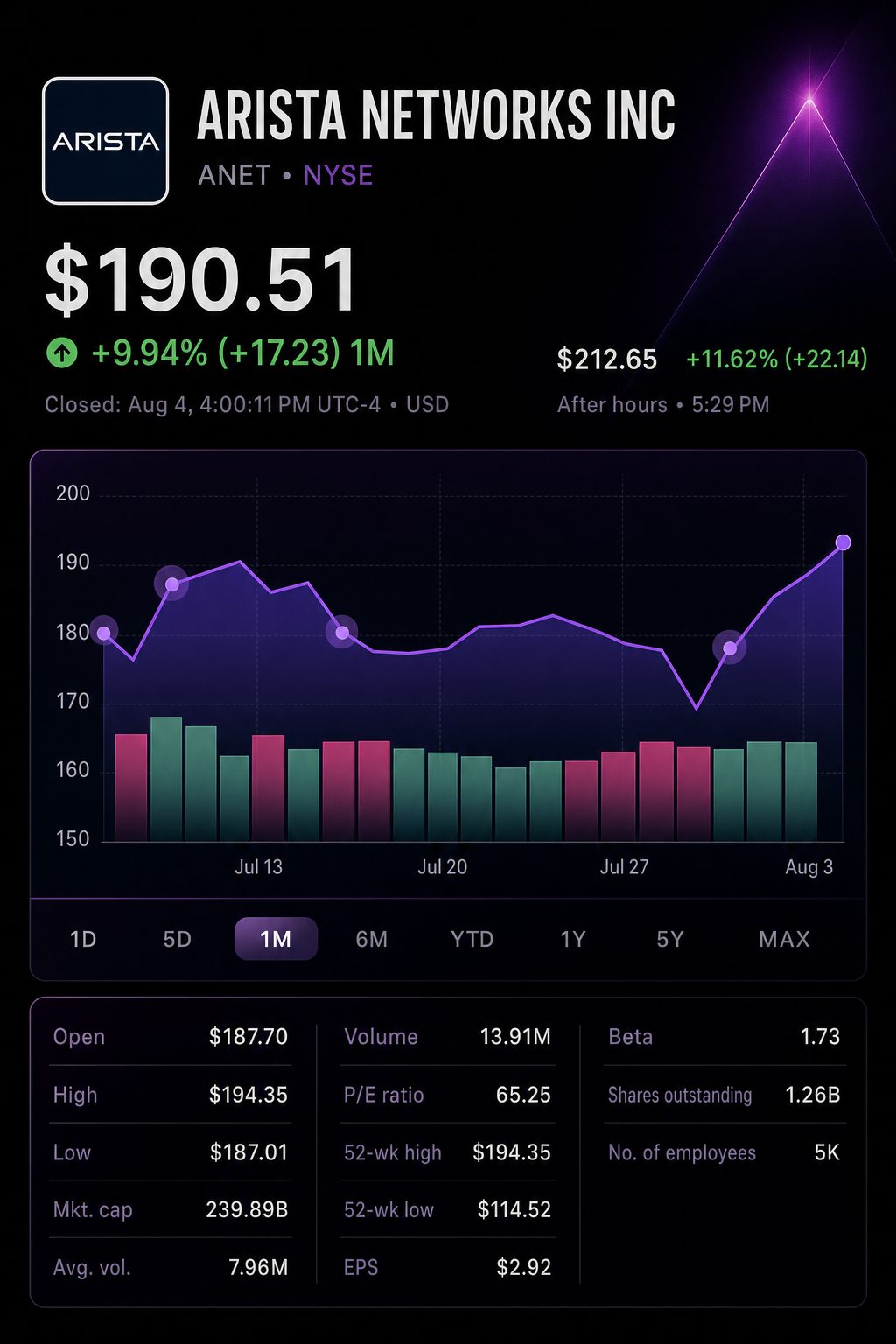Viewport: 896px width, 1344px height.
Task: Click the Volume value 13.91M
Action: (515, 1037)
